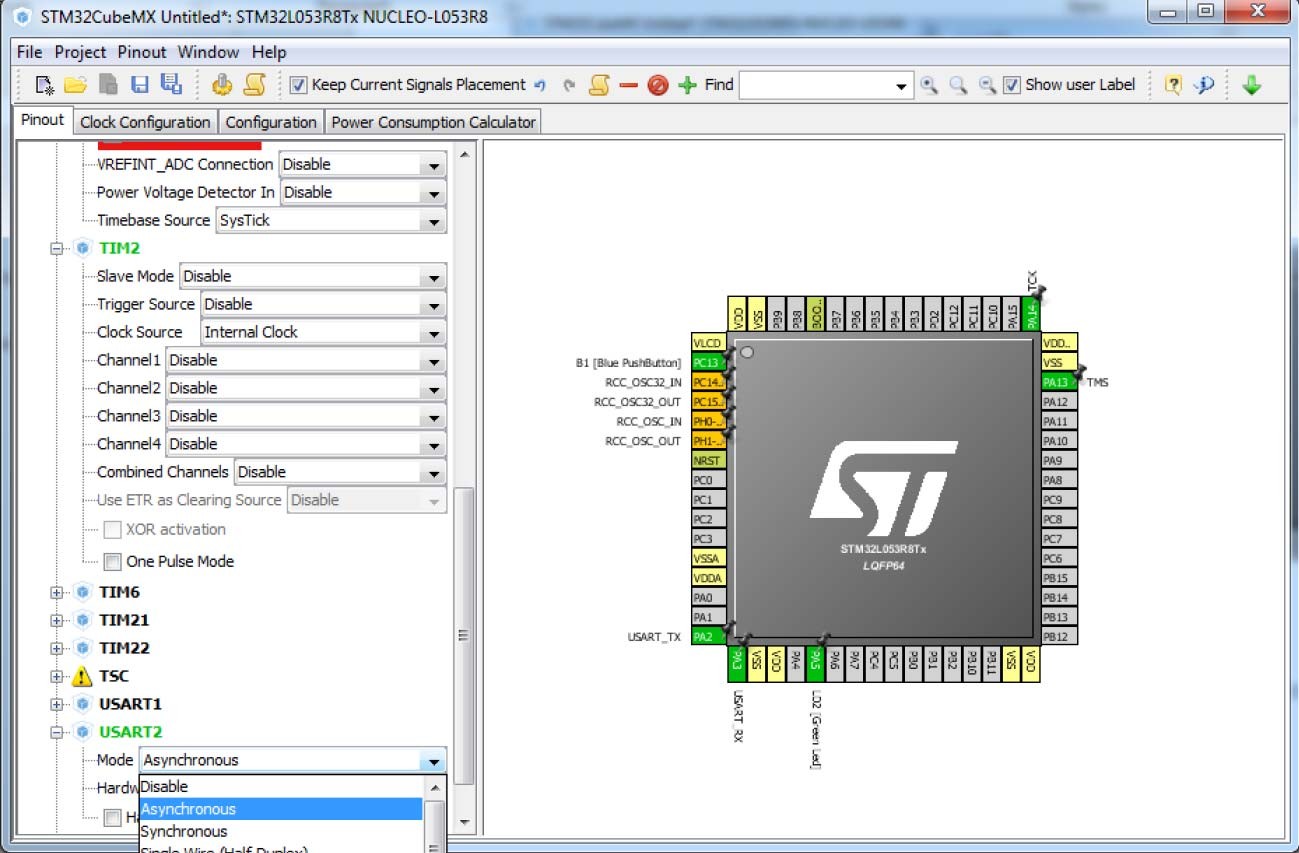Click the blue cube icon beside TIM6
The width and height of the screenshot is (1299, 853).
[82, 592]
